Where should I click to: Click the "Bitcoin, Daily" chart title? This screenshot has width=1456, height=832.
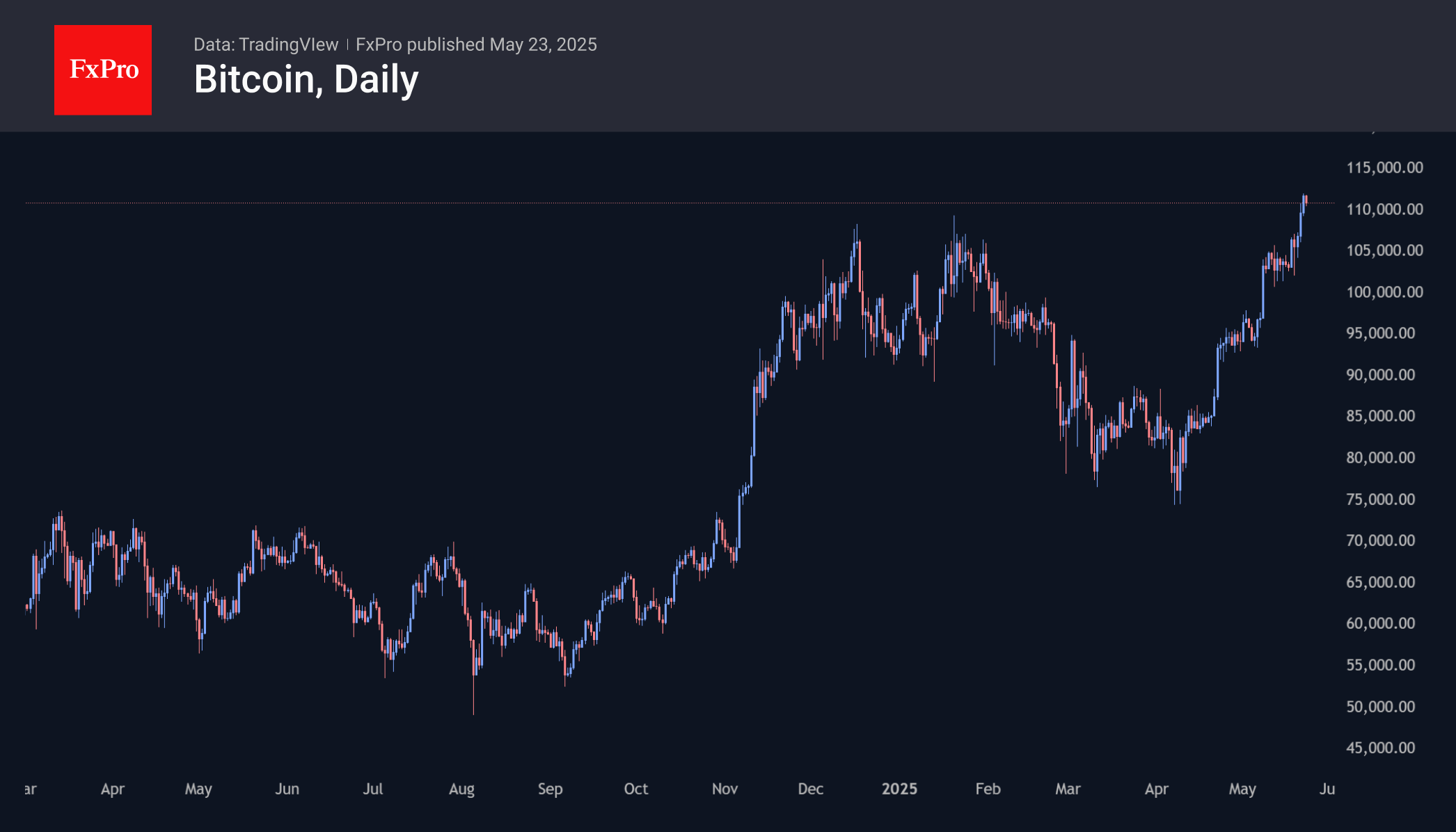pos(306,79)
